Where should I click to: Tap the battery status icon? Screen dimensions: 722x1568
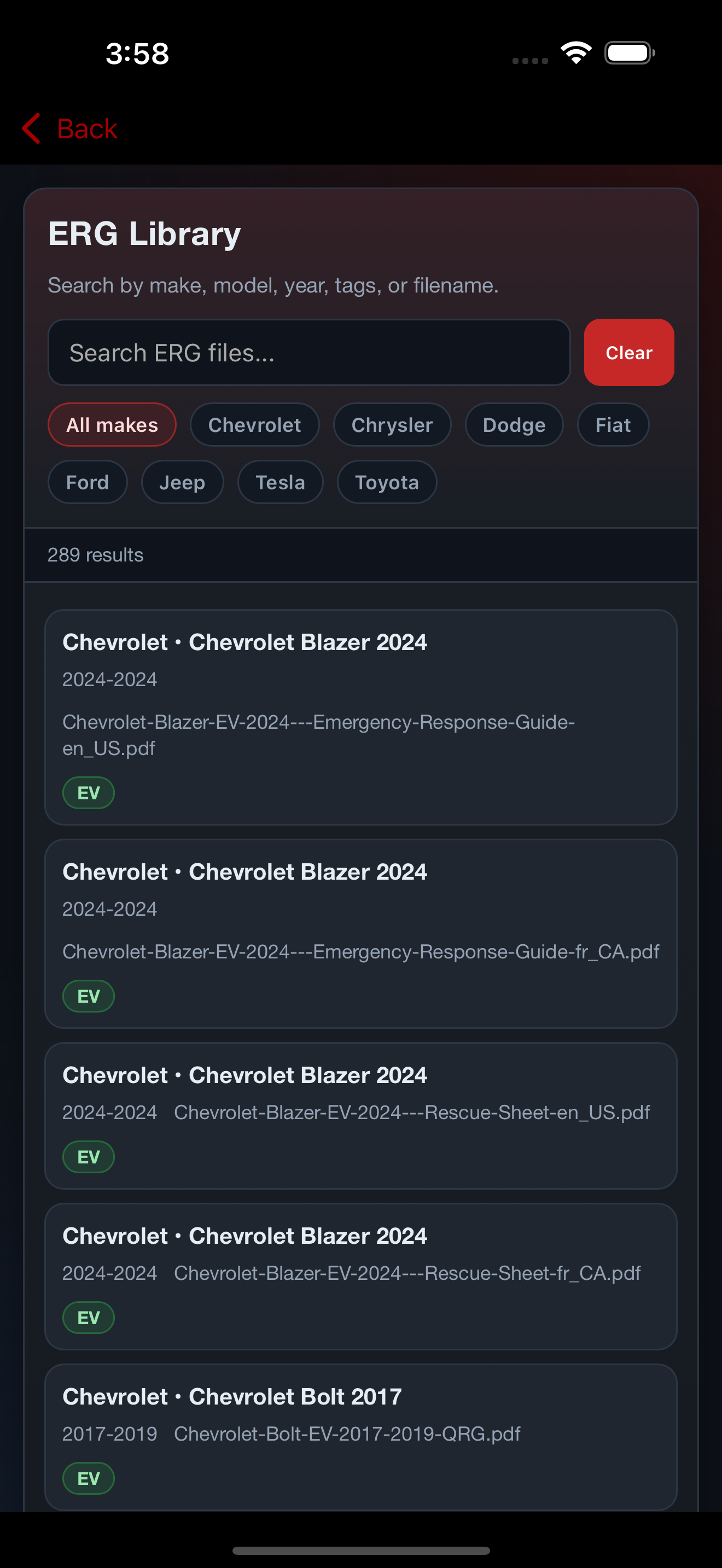click(x=630, y=53)
